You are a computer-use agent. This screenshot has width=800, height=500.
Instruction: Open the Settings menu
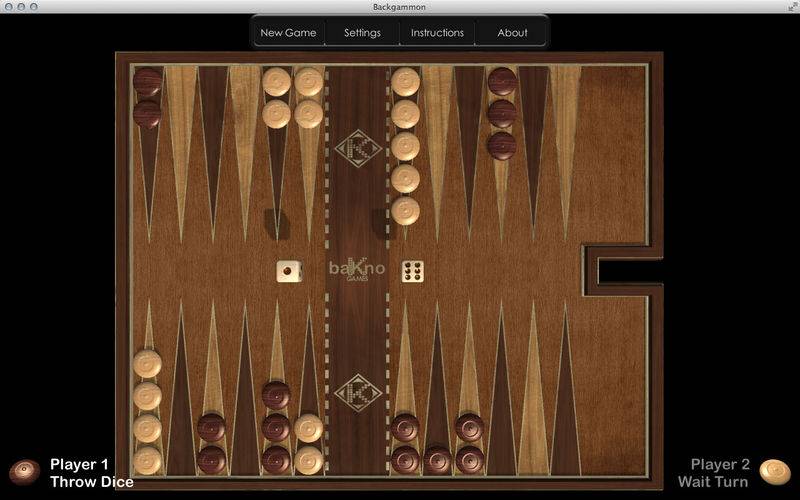(362, 33)
